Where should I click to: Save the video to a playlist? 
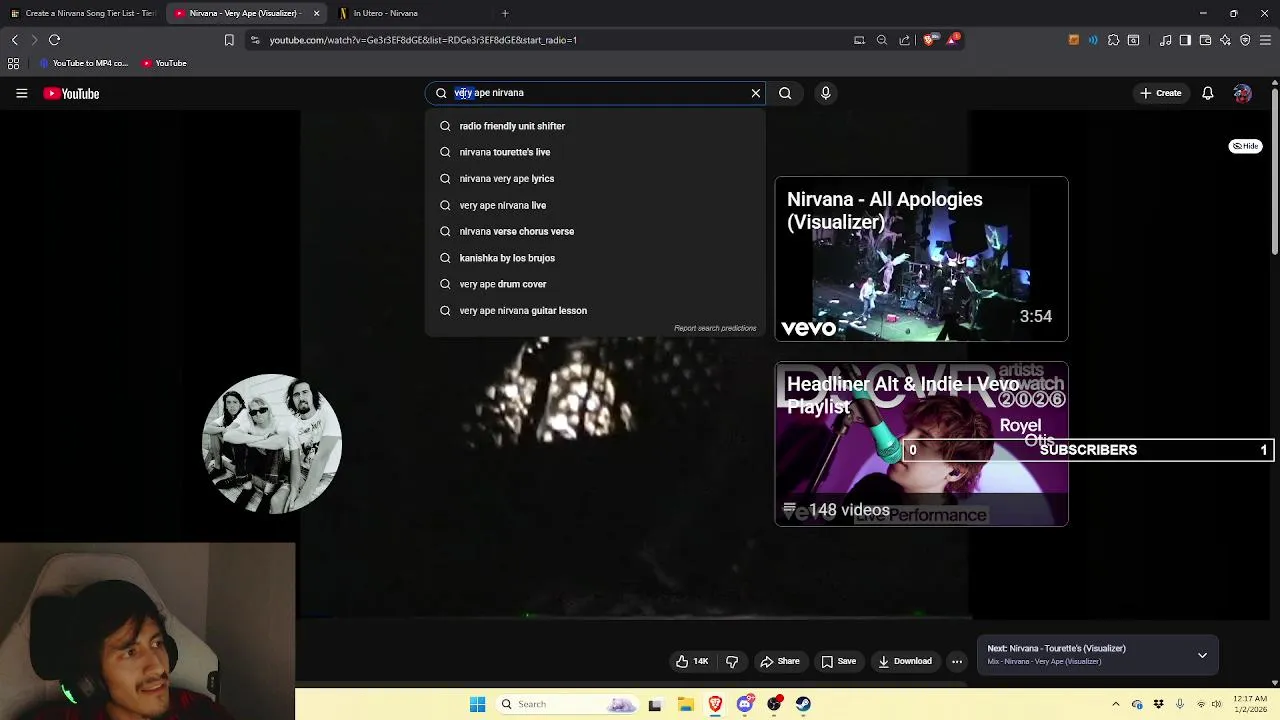coord(838,661)
